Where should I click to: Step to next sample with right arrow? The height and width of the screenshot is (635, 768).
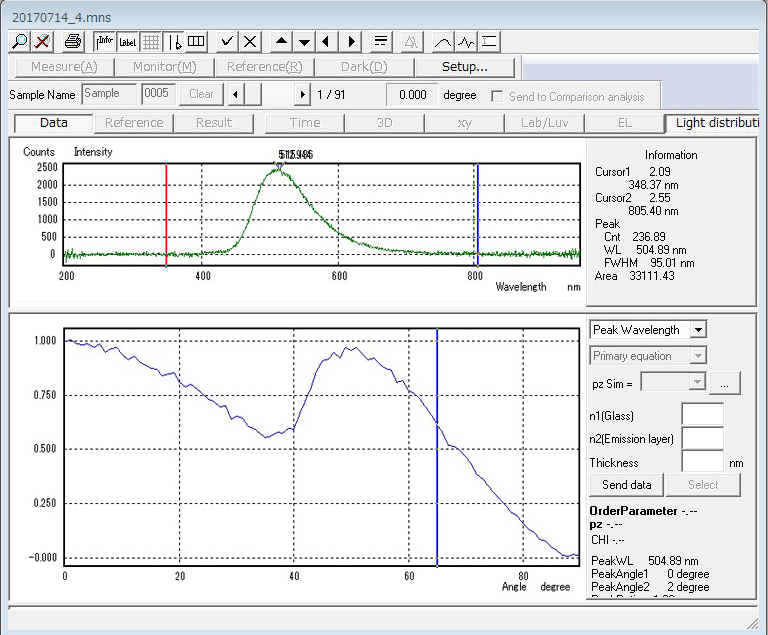click(302, 94)
